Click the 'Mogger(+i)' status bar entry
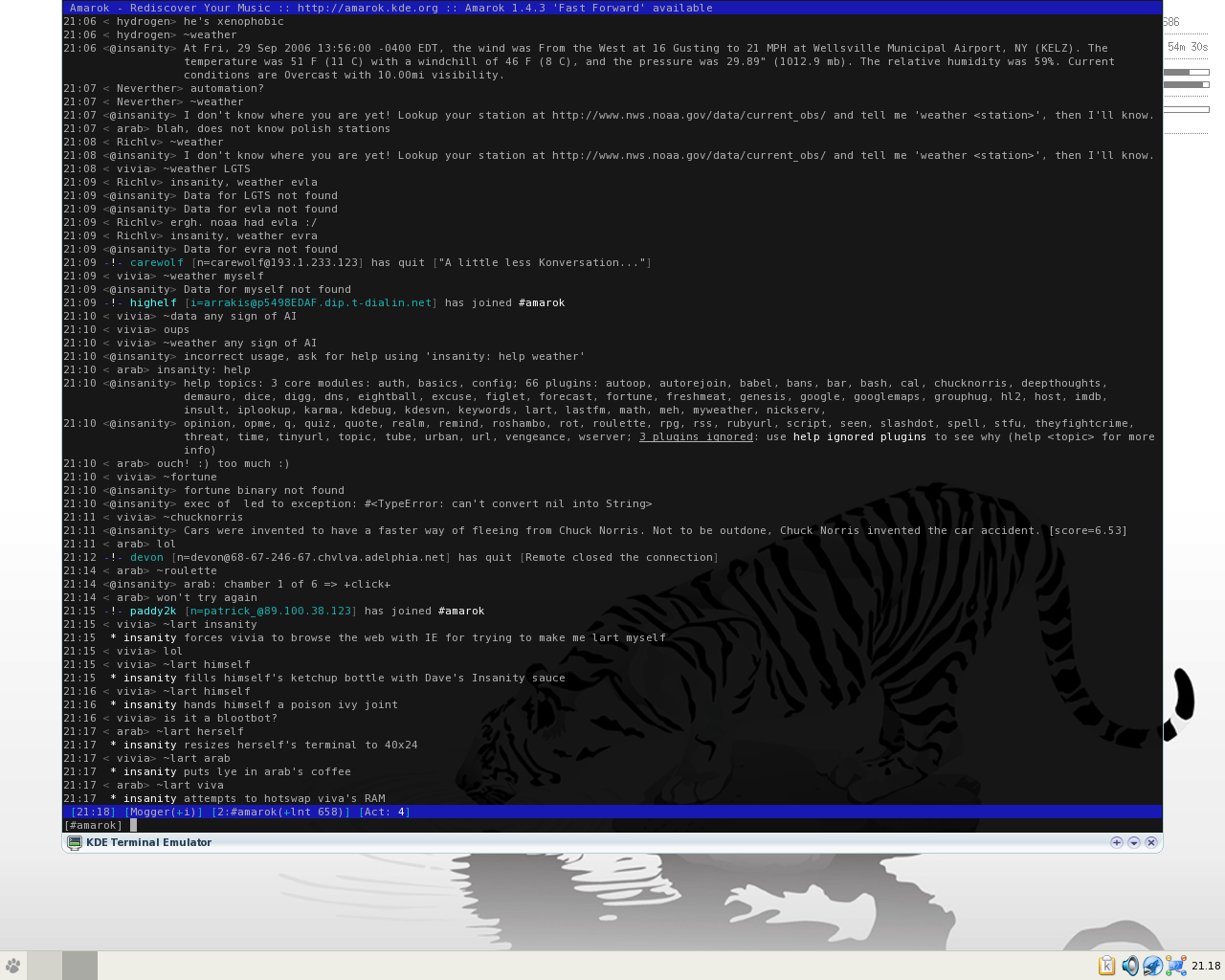 pyautogui.click(x=164, y=812)
